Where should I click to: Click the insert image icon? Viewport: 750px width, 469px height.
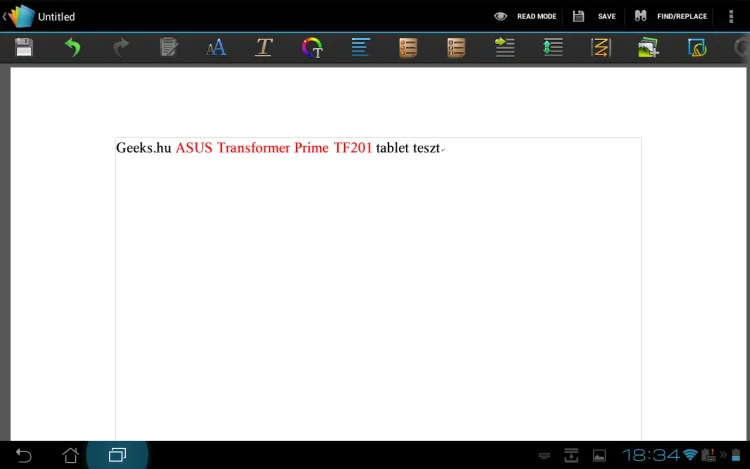(x=648, y=47)
